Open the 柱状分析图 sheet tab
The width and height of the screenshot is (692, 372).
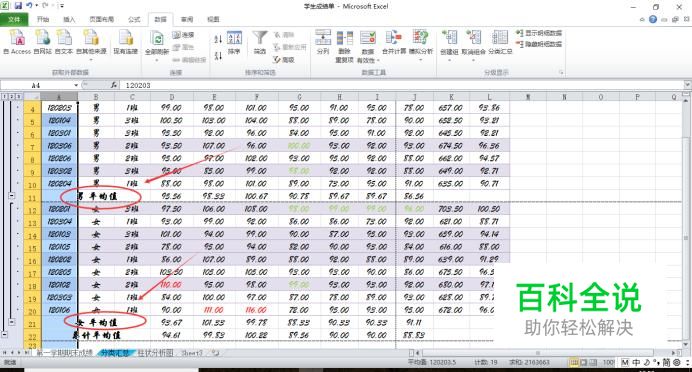pyautogui.click(x=155, y=353)
